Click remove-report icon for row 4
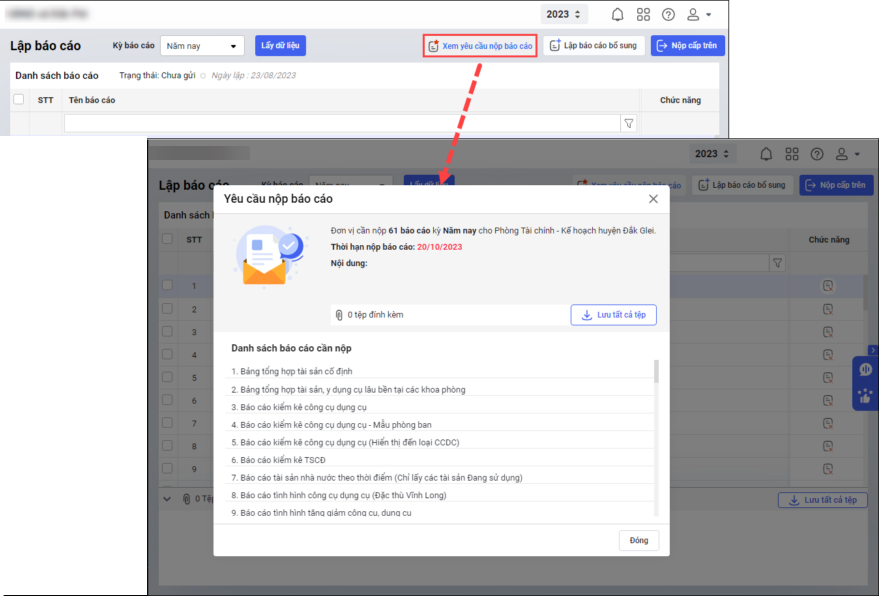The height and width of the screenshot is (596, 879). pos(828,355)
